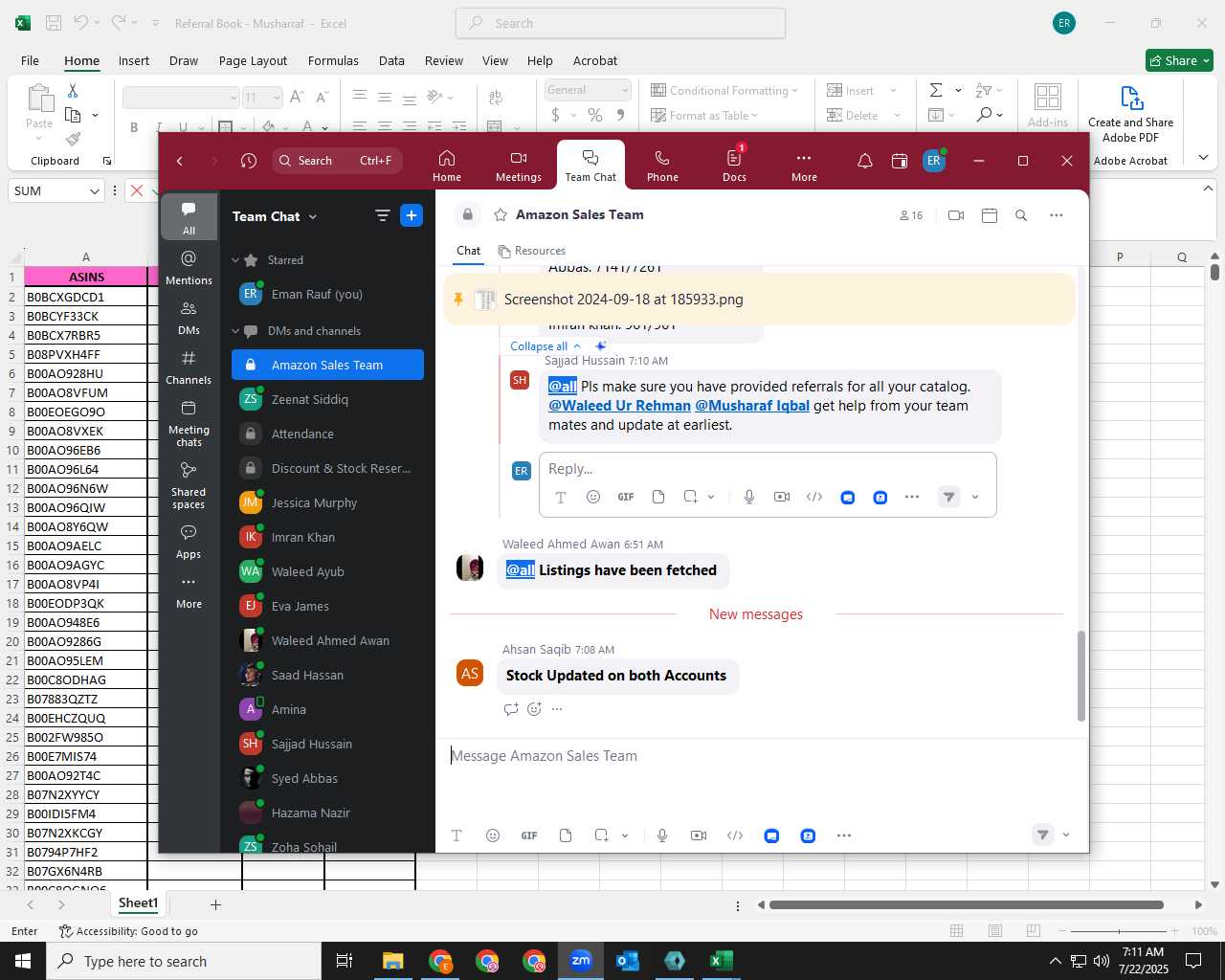Insert code snippet in main message toolbar
Screen dimensions: 1225x980
[735, 835]
